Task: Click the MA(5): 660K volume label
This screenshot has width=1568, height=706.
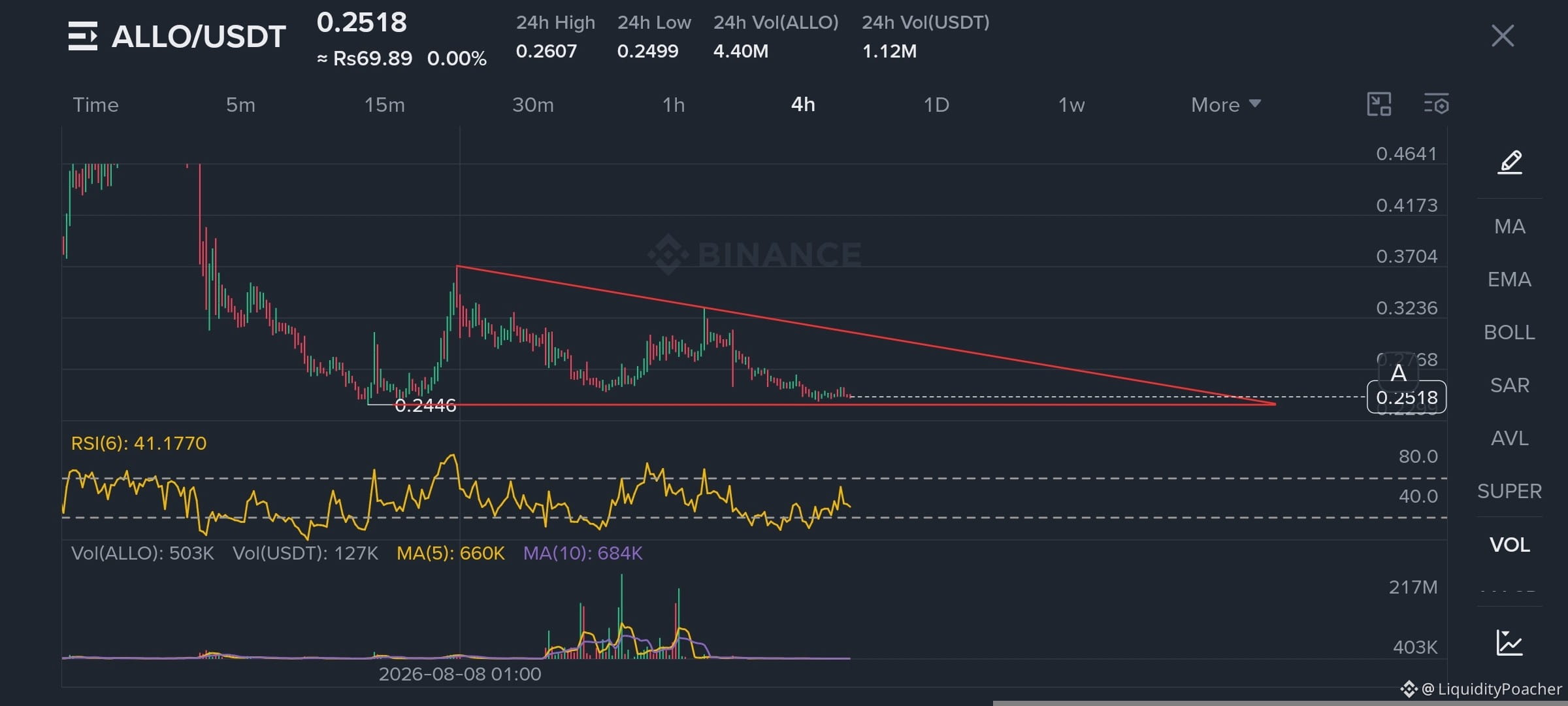Action: (x=451, y=554)
